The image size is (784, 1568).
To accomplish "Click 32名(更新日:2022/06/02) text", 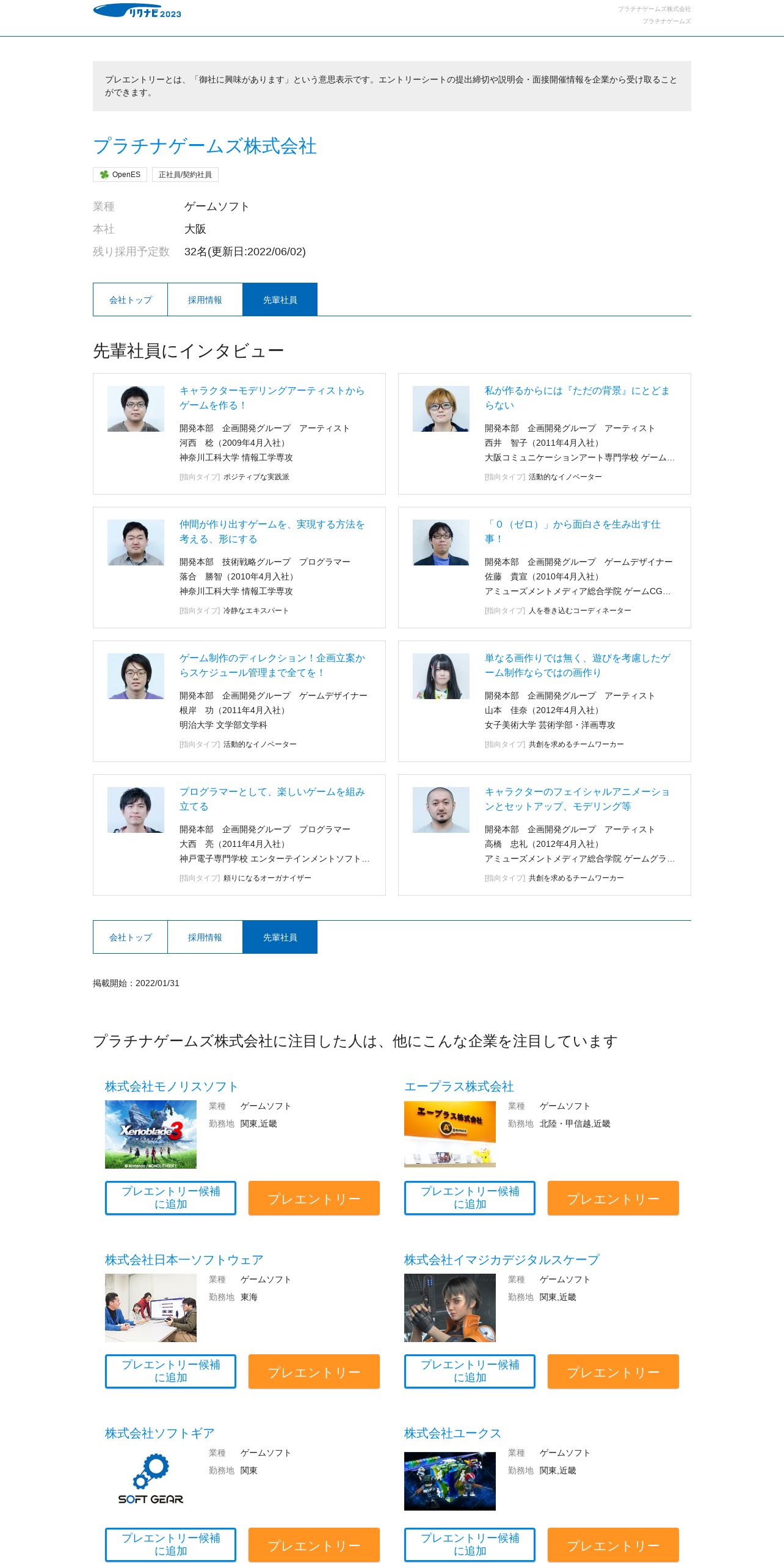I will [x=245, y=252].
